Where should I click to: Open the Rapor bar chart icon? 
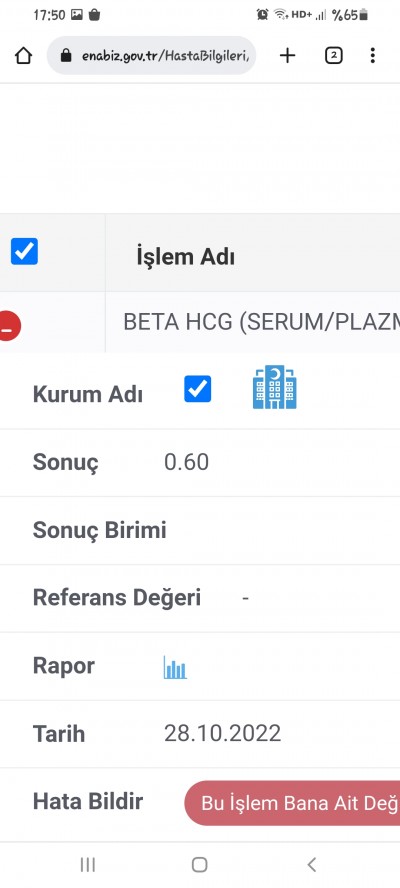pyautogui.click(x=175, y=667)
